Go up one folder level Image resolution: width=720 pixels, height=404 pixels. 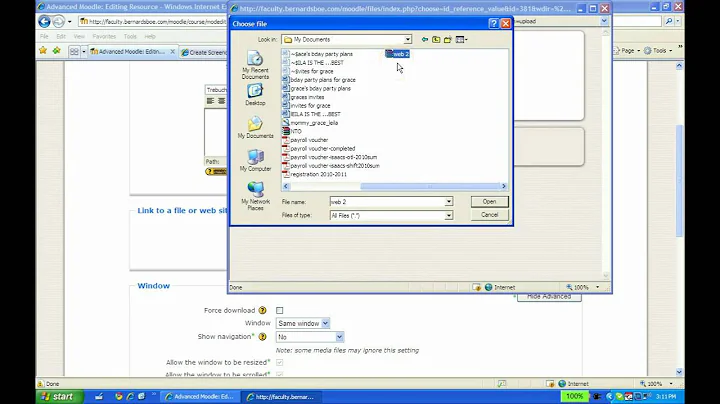coord(436,39)
